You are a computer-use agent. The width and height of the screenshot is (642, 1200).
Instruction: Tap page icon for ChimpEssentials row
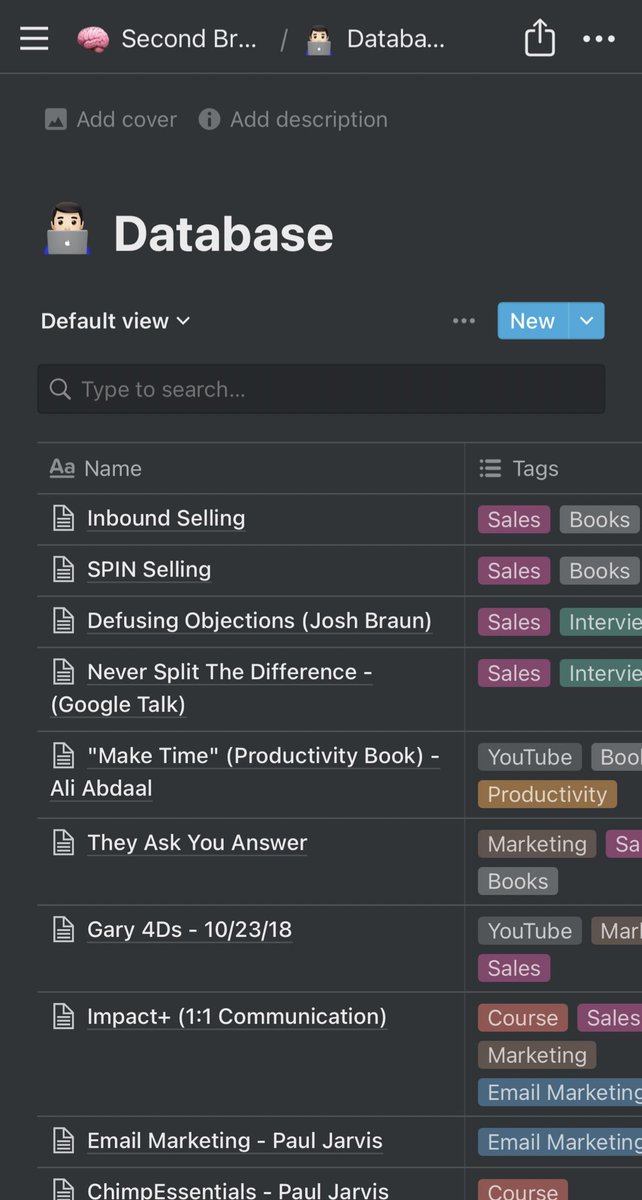click(x=64, y=1190)
